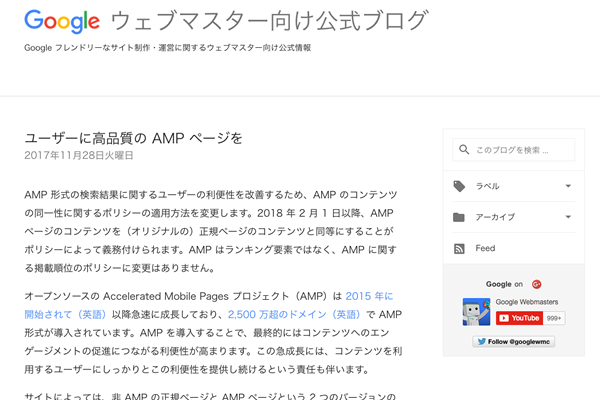Screen dimensions: 600x400
Task: Click the Google+ red icon
Action: click(536, 284)
